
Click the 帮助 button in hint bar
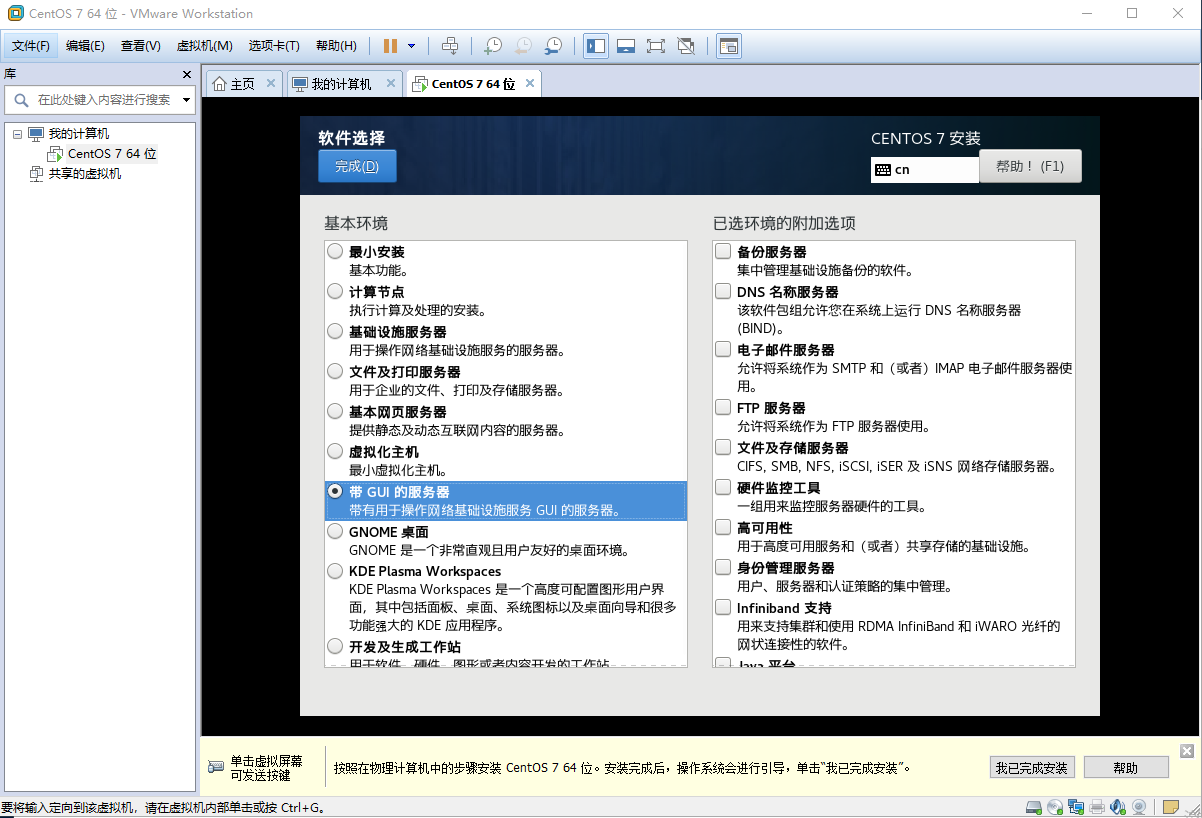(1125, 768)
